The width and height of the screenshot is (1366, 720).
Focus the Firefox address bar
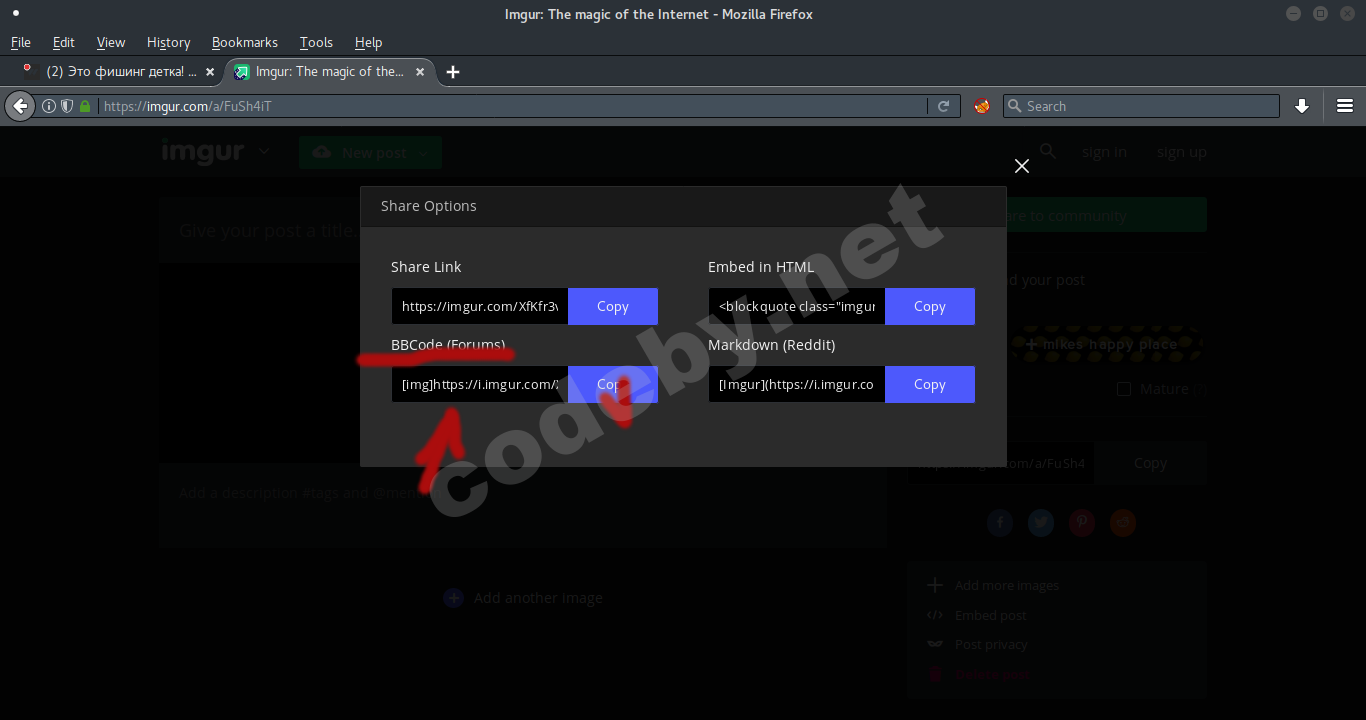pyautogui.click(x=513, y=106)
